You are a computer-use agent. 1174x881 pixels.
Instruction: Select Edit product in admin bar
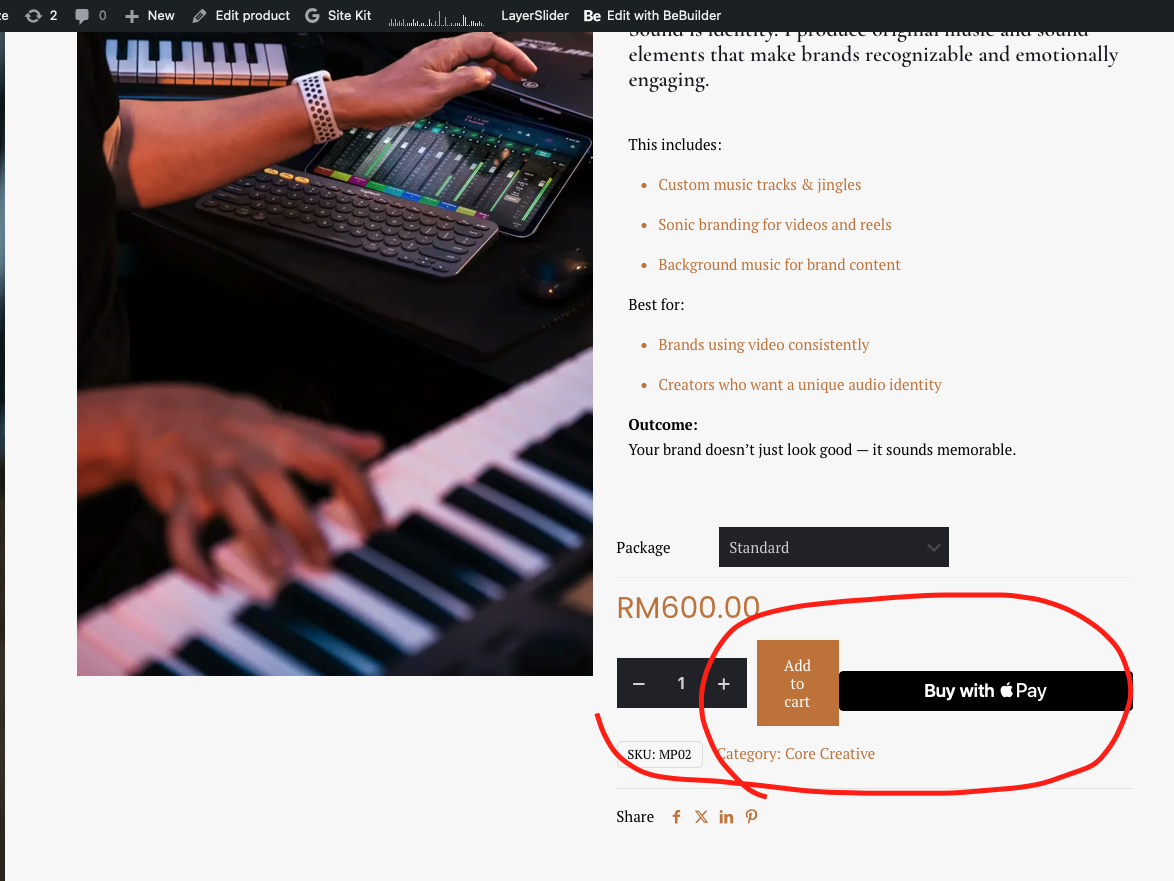pos(241,16)
